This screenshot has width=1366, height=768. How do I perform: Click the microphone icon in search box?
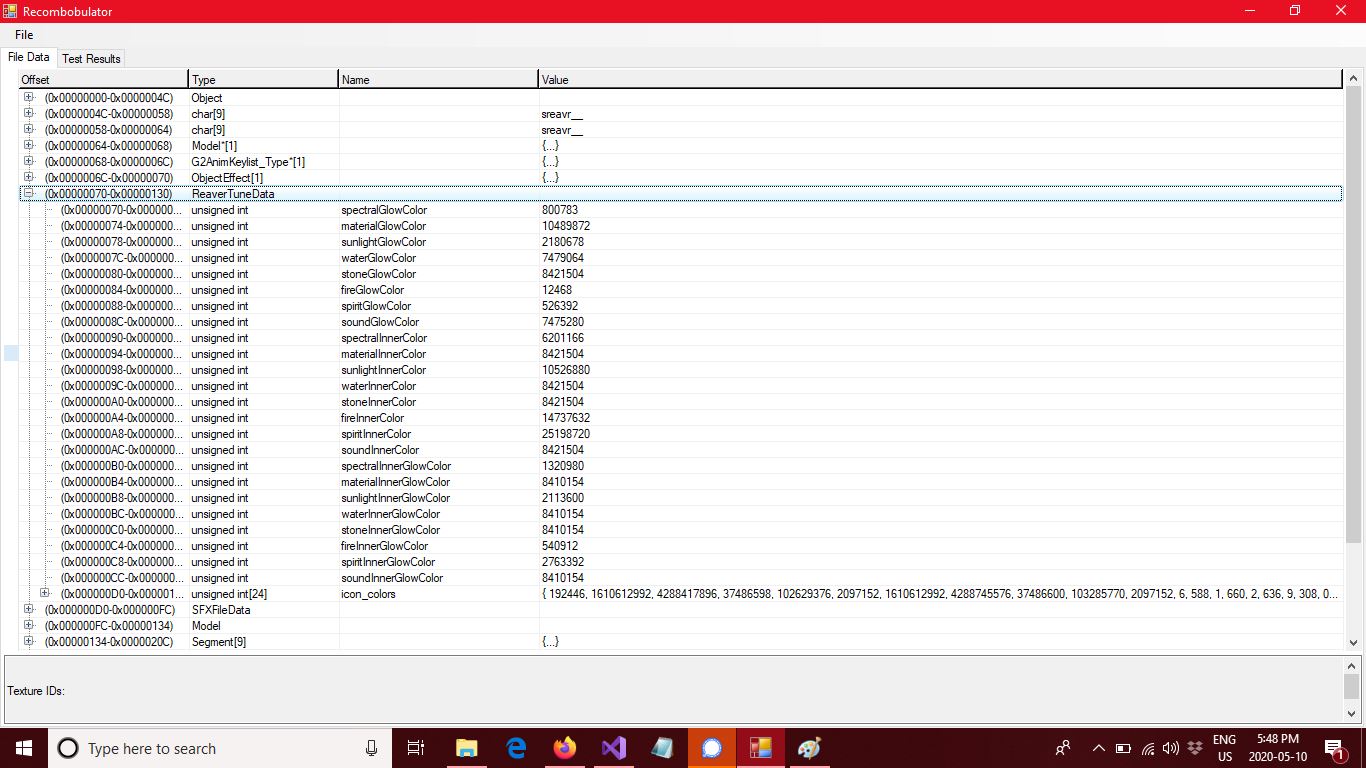371,748
